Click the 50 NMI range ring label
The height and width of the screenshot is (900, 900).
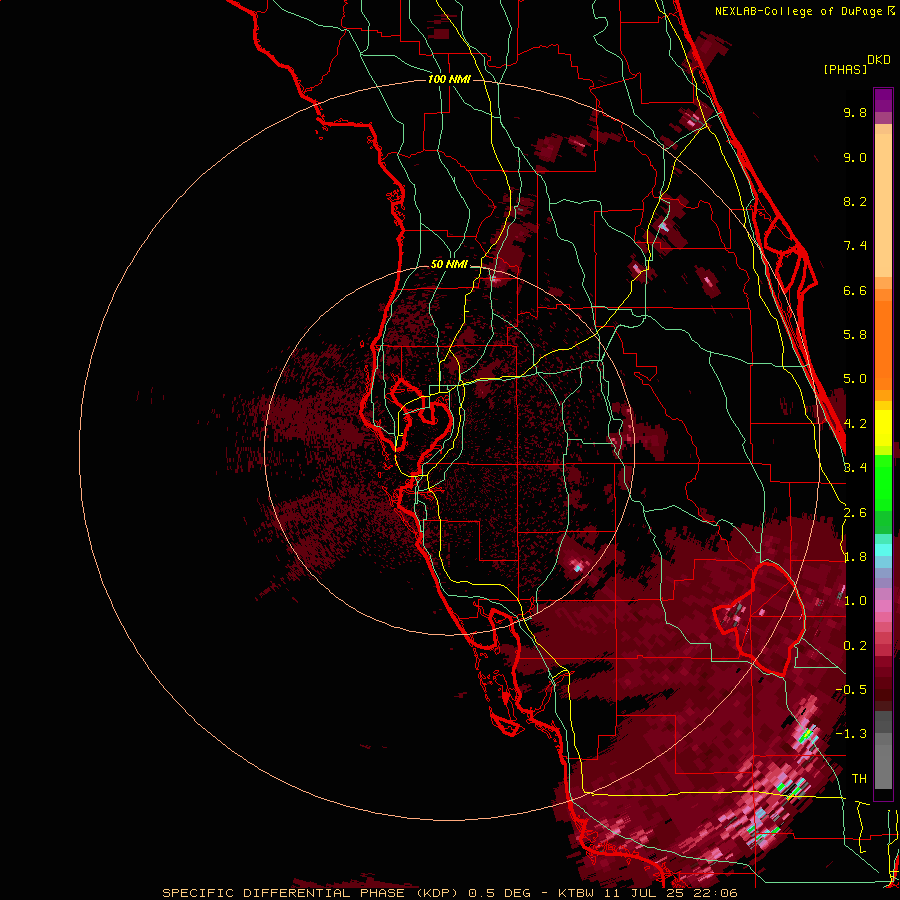point(449,264)
